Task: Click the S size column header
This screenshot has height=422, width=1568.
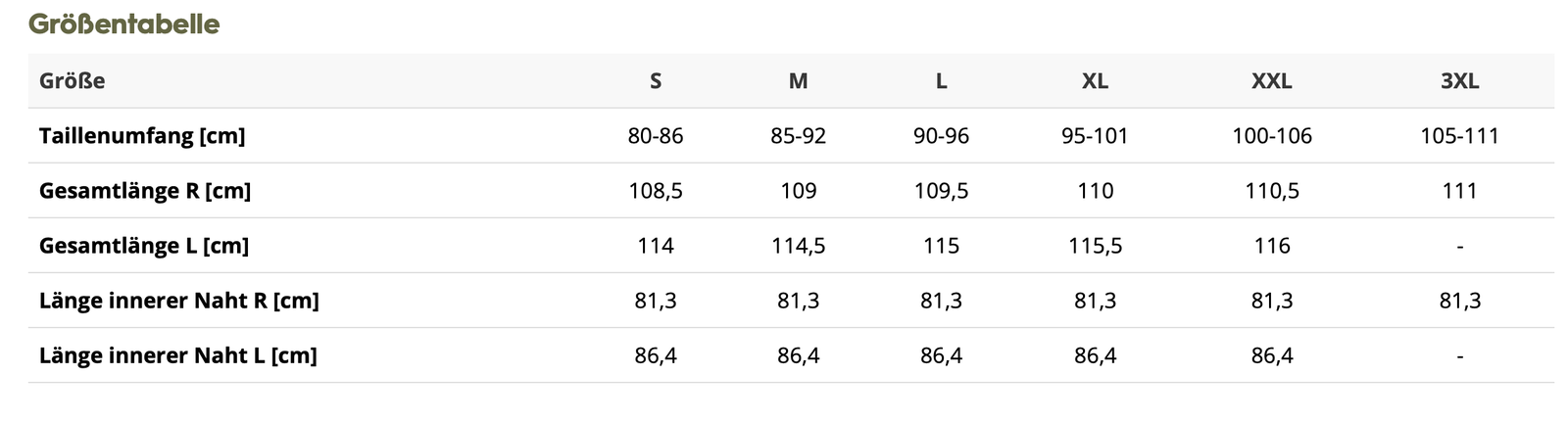Action: pos(656,80)
